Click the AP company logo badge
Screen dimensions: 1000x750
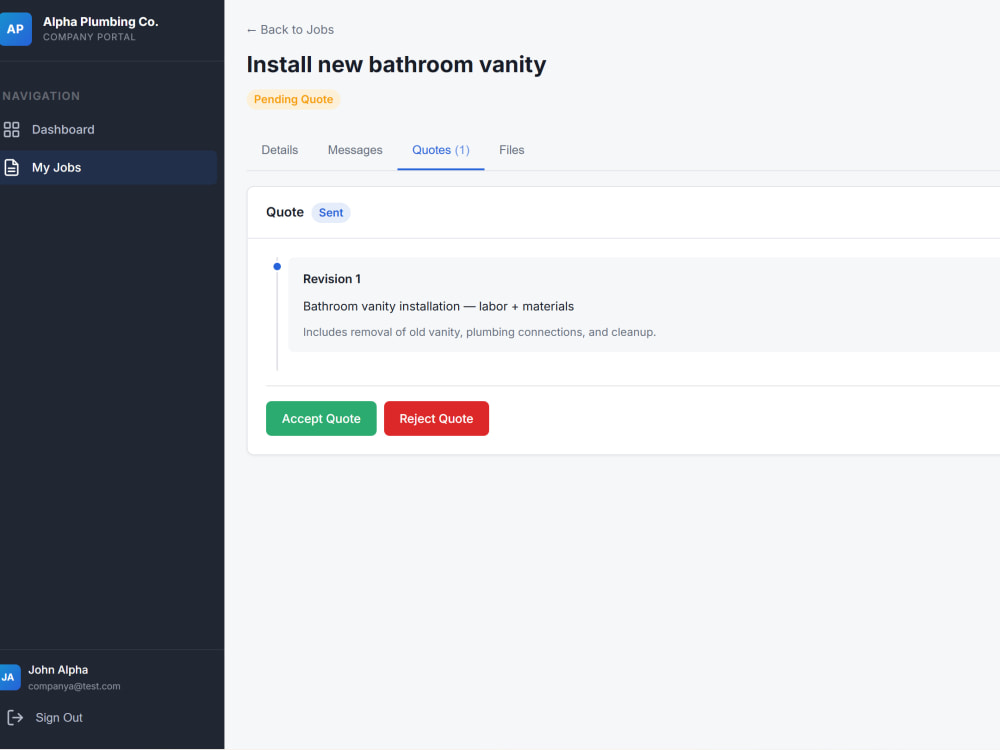[x=14, y=29]
